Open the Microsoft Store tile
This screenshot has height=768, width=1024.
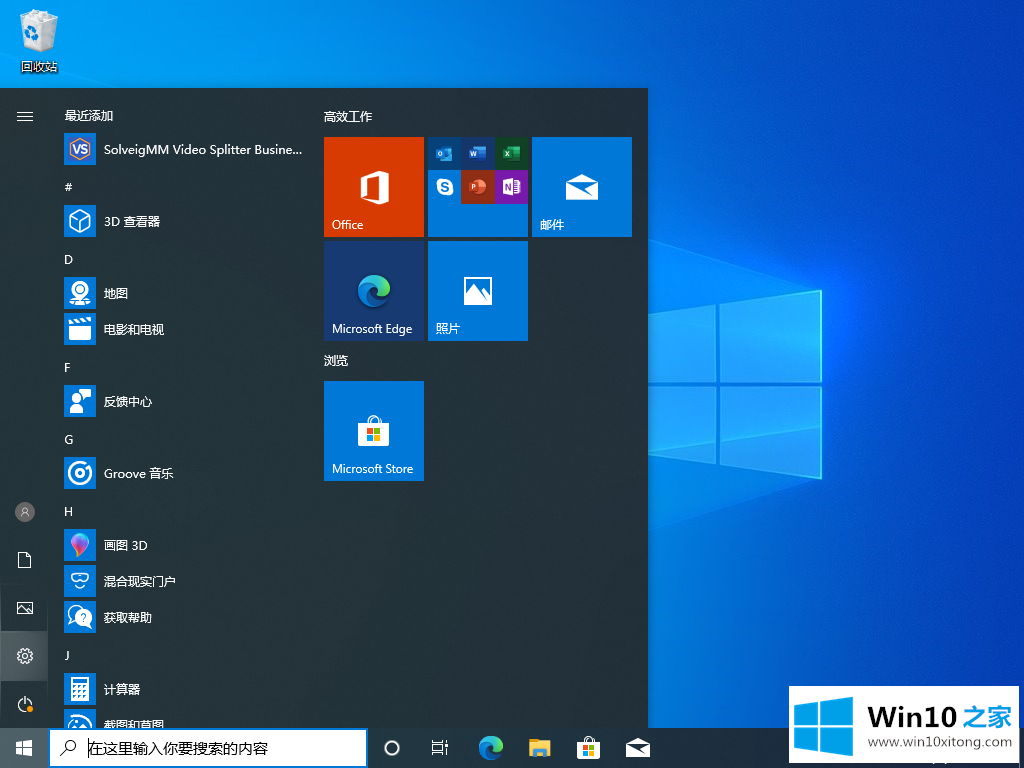click(374, 431)
